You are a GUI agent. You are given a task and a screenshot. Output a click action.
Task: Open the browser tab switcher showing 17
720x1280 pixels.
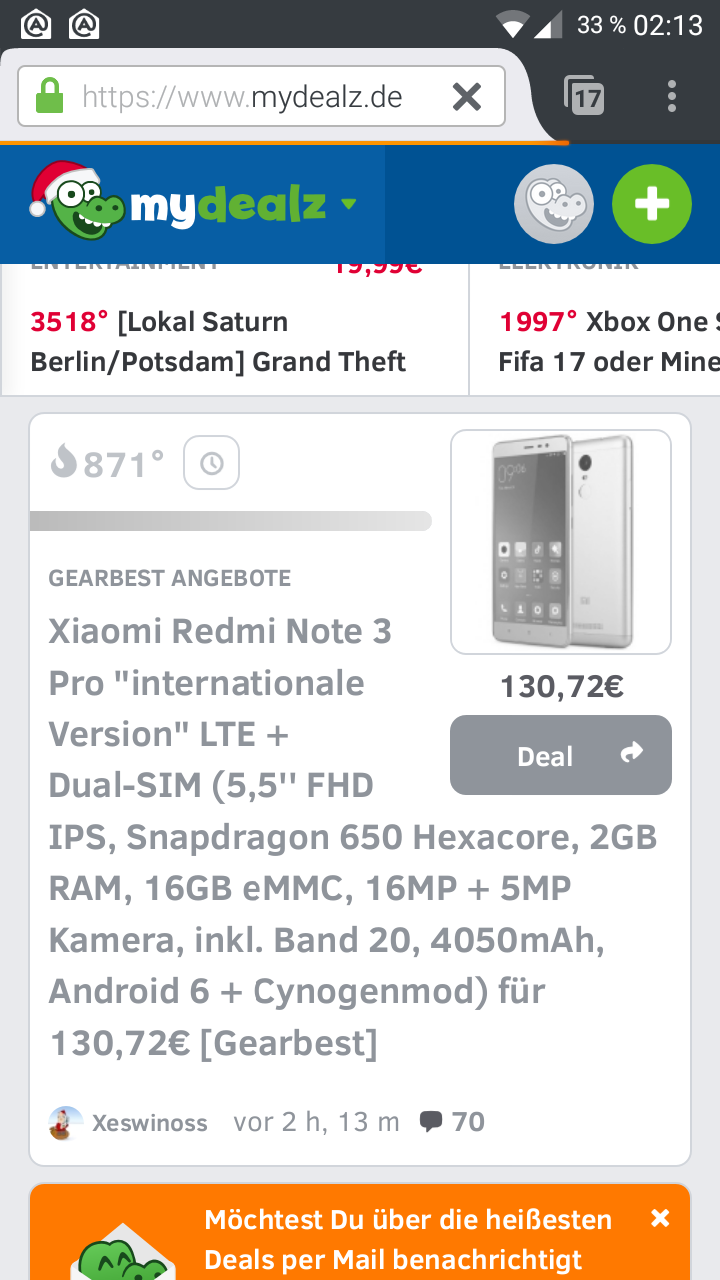coord(585,97)
